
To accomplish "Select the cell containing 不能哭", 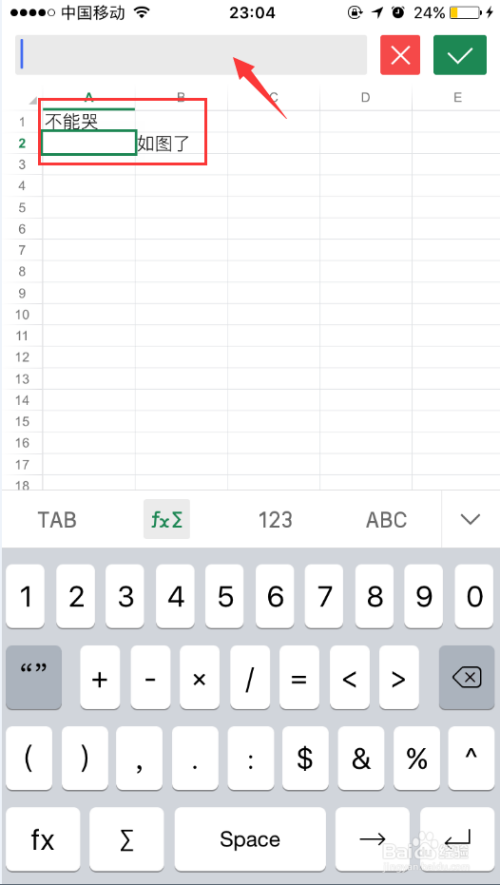I will coord(89,121).
